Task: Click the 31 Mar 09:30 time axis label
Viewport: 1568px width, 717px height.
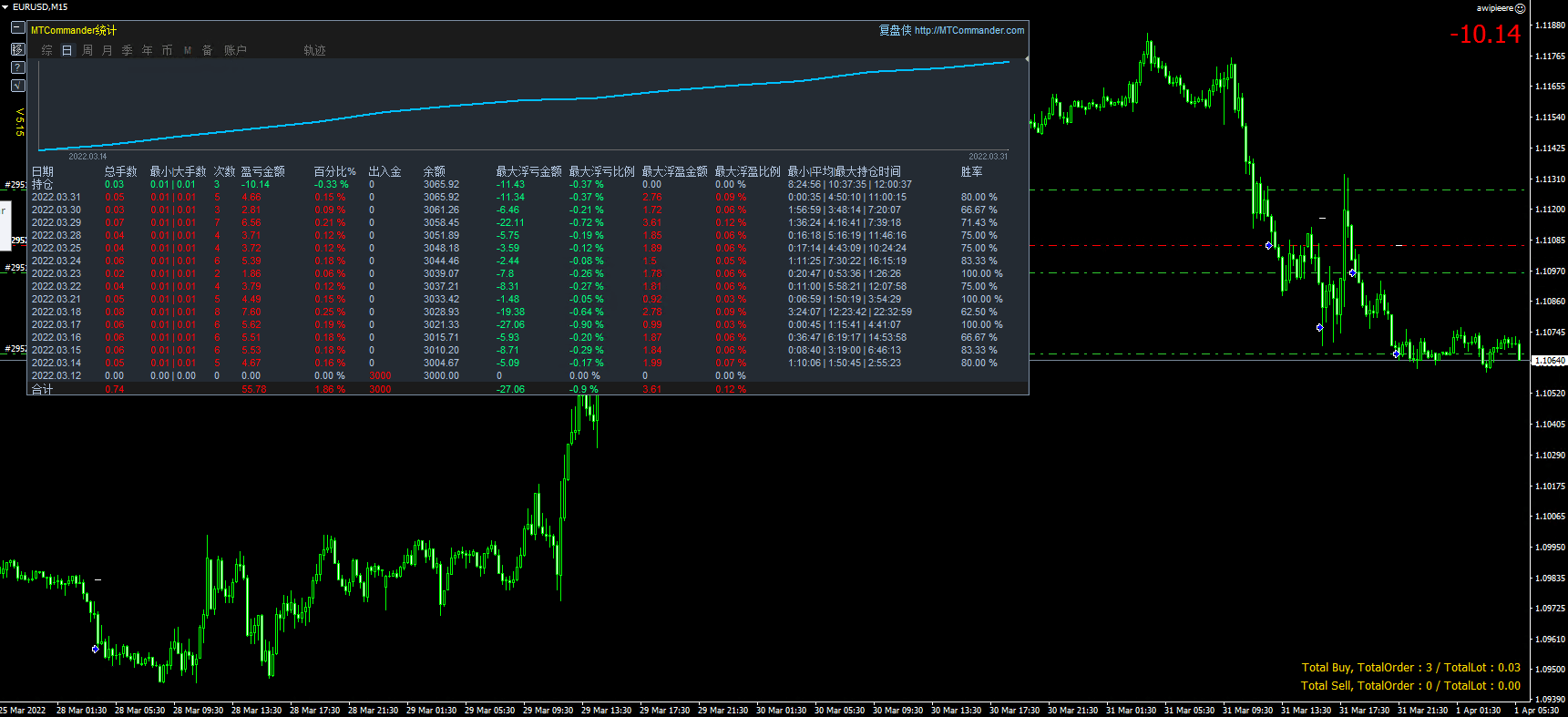Action: pos(1248,711)
